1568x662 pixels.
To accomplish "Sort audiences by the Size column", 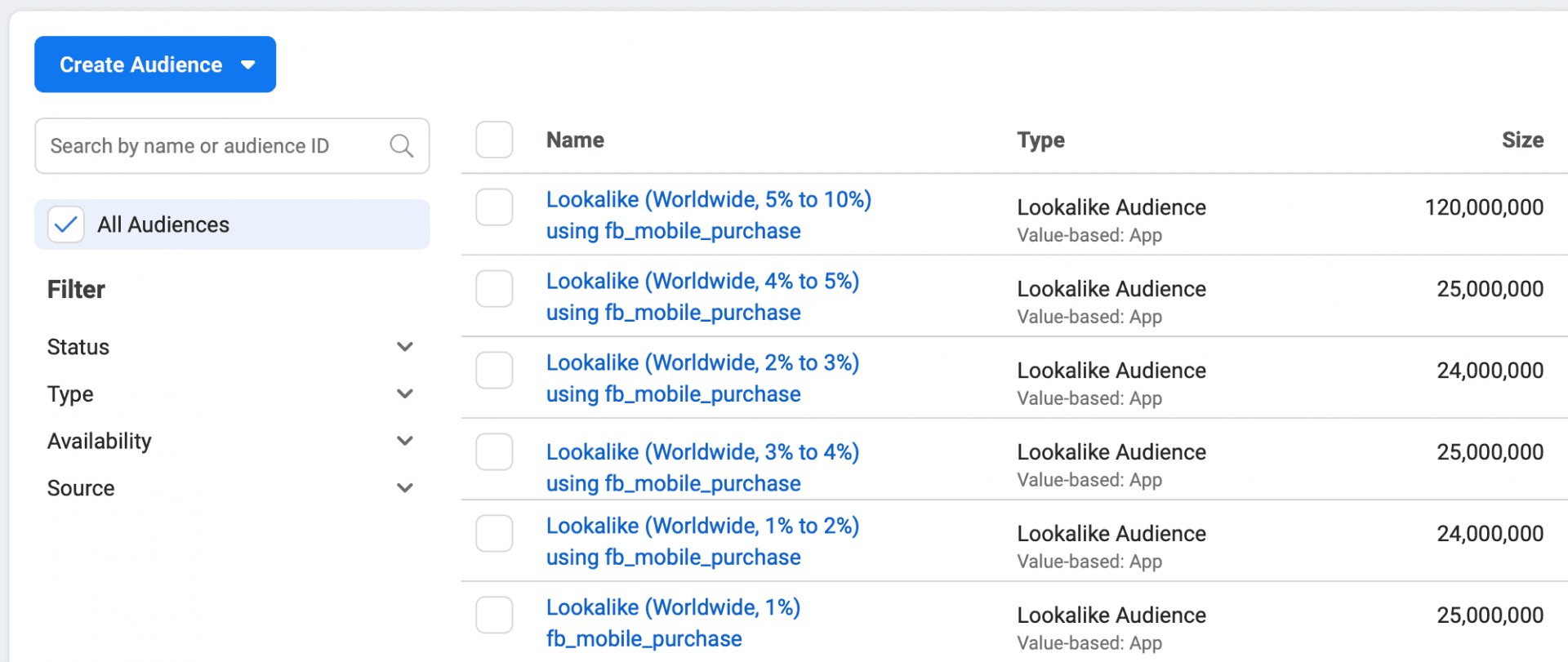I will (x=1521, y=140).
